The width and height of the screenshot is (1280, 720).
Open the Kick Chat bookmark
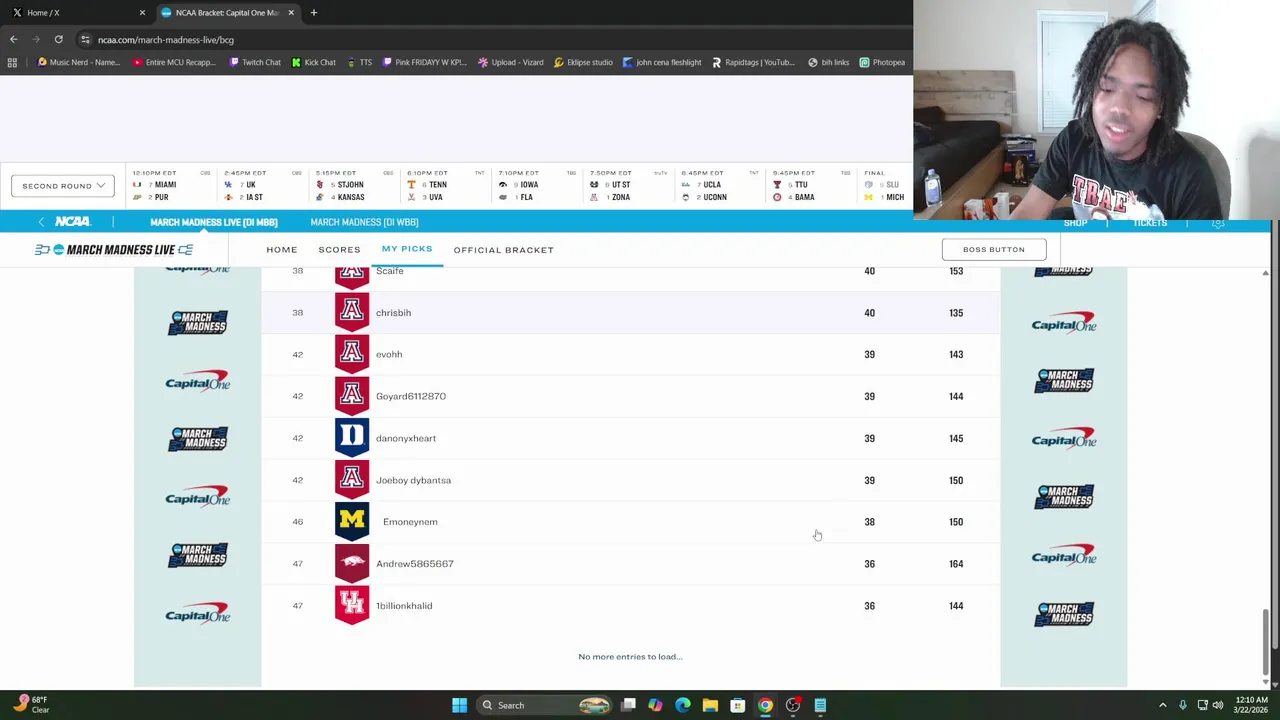[x=314, y=62]
